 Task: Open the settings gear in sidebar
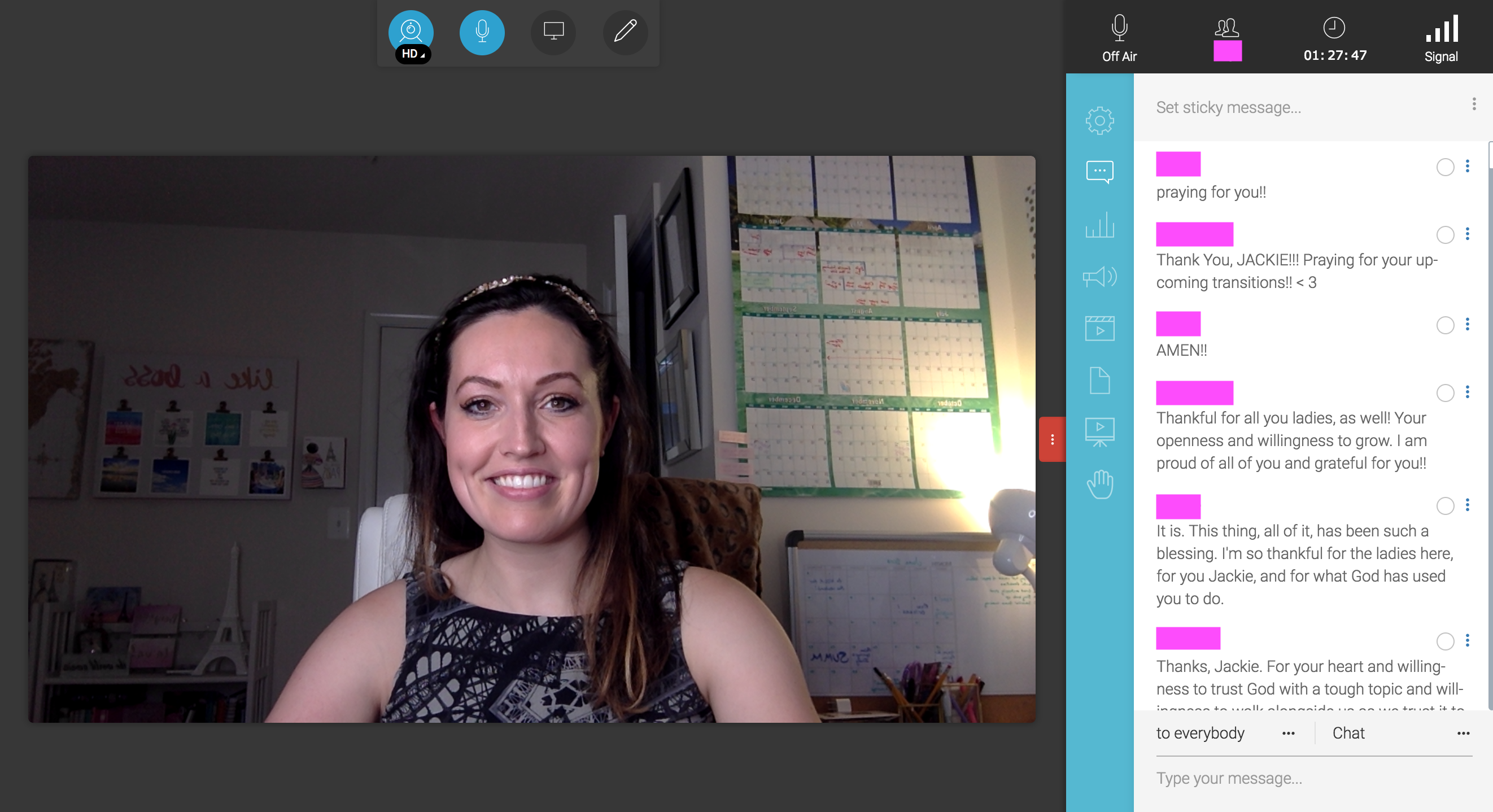[1099, 120]
